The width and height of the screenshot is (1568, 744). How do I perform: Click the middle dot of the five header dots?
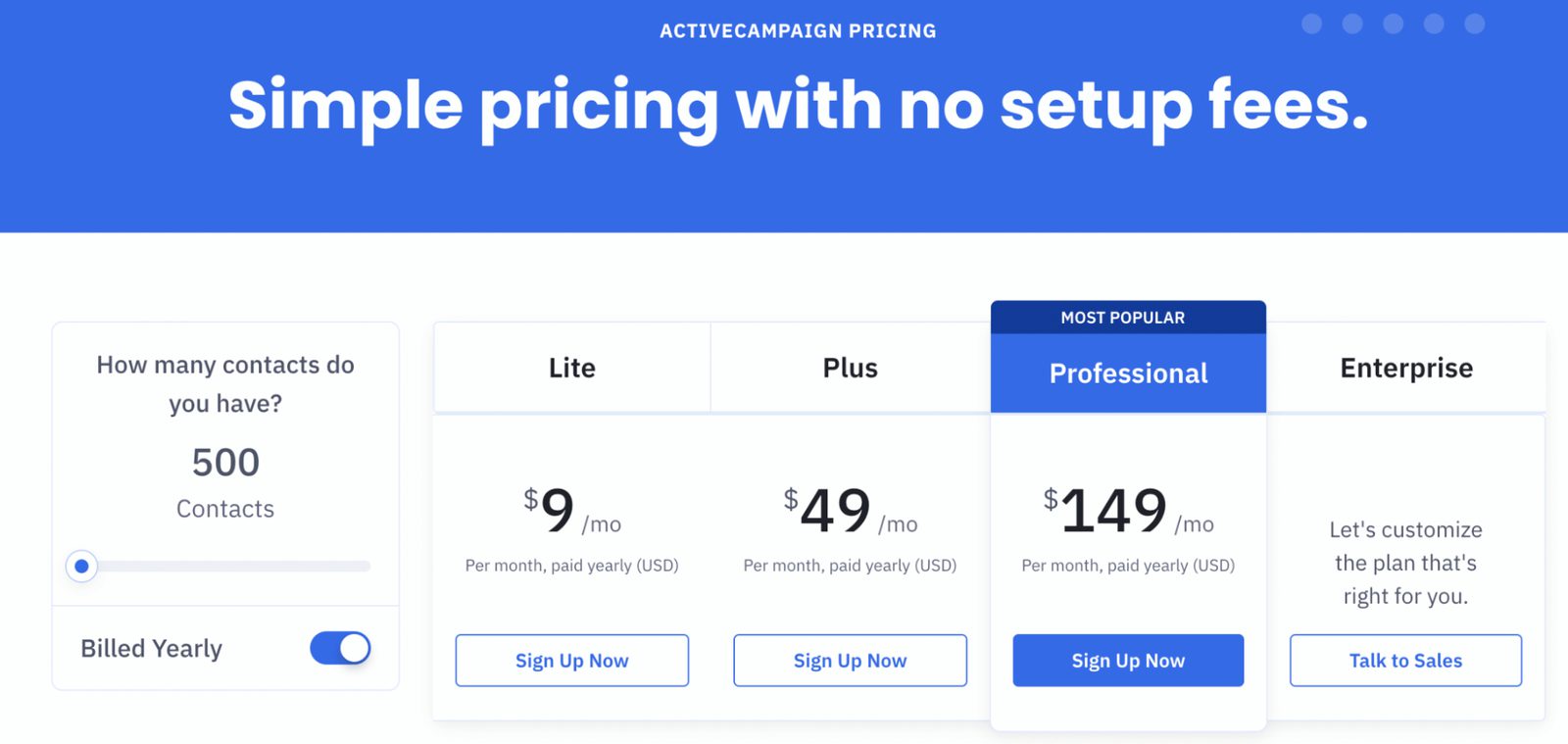1393,24
